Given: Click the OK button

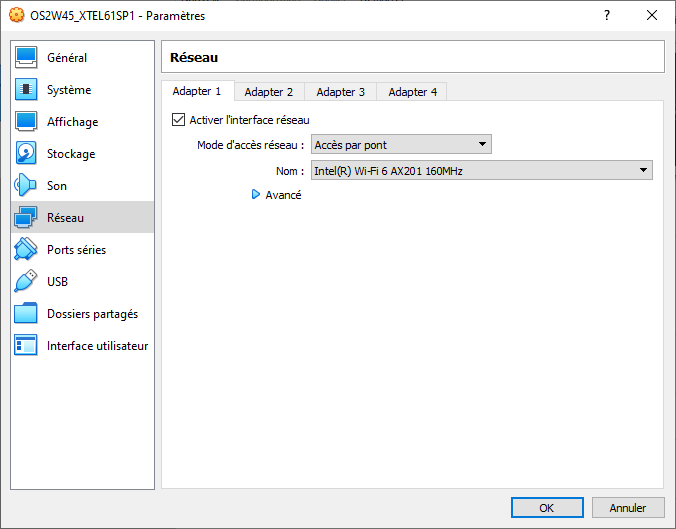Looking at the screenshot, I should point(547,508).
